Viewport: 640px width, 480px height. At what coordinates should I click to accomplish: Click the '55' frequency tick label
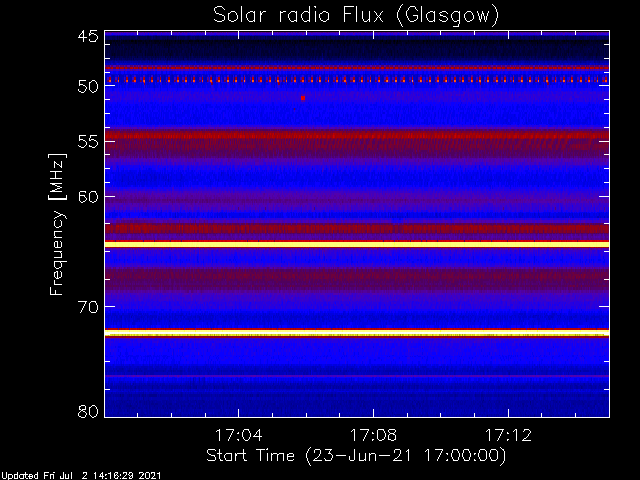tap(88, 142)
